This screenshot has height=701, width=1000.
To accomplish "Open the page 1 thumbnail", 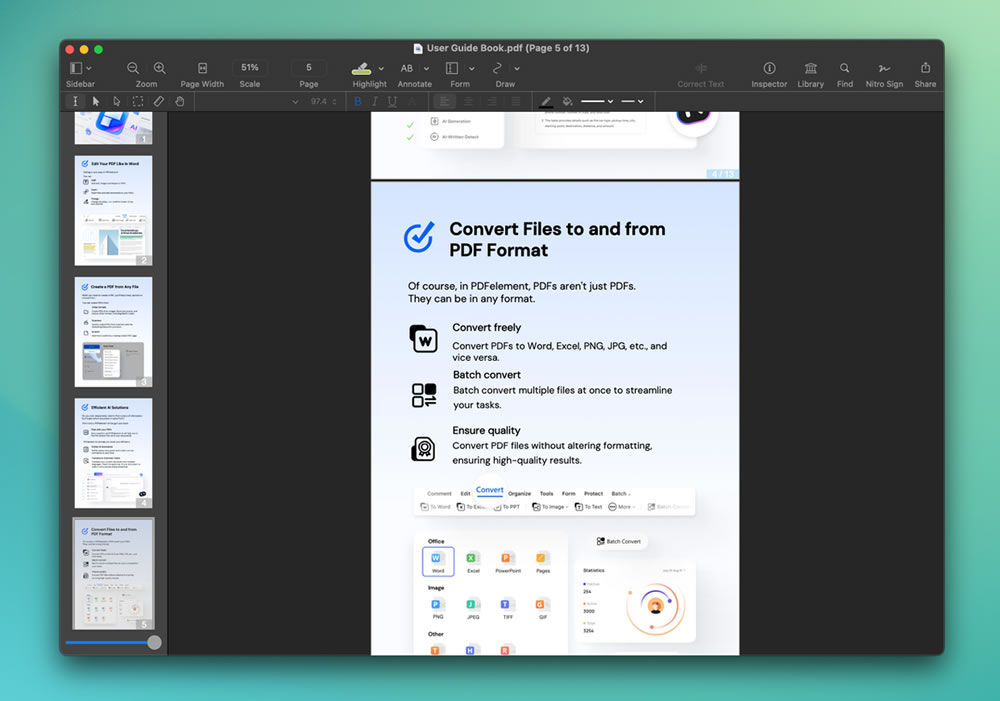I will (x=114, y=128).
